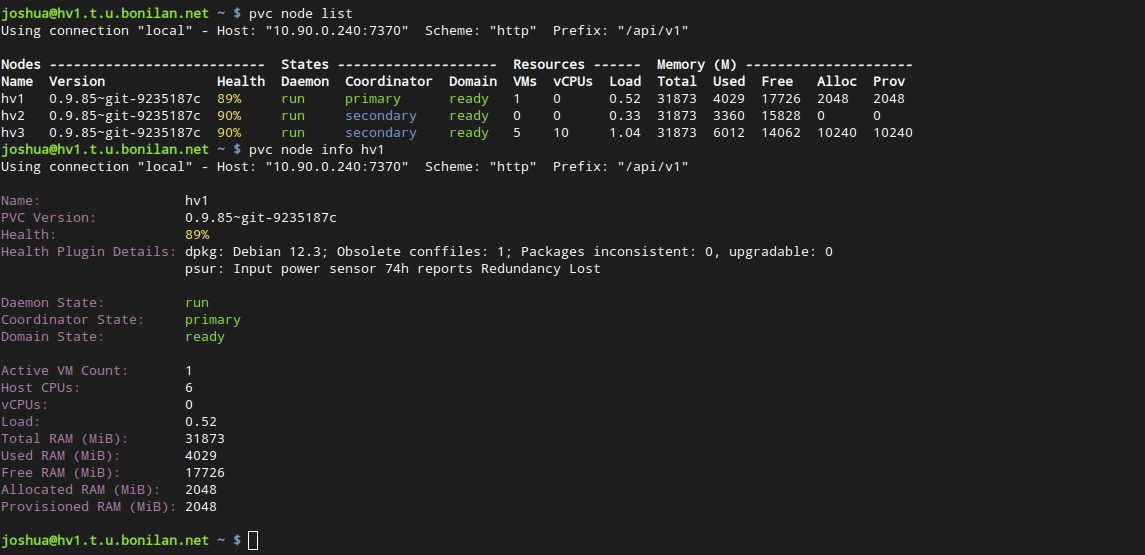
Task: Select the hv2 name in node list
Action: pyautogui.click(x=13, y=116)
